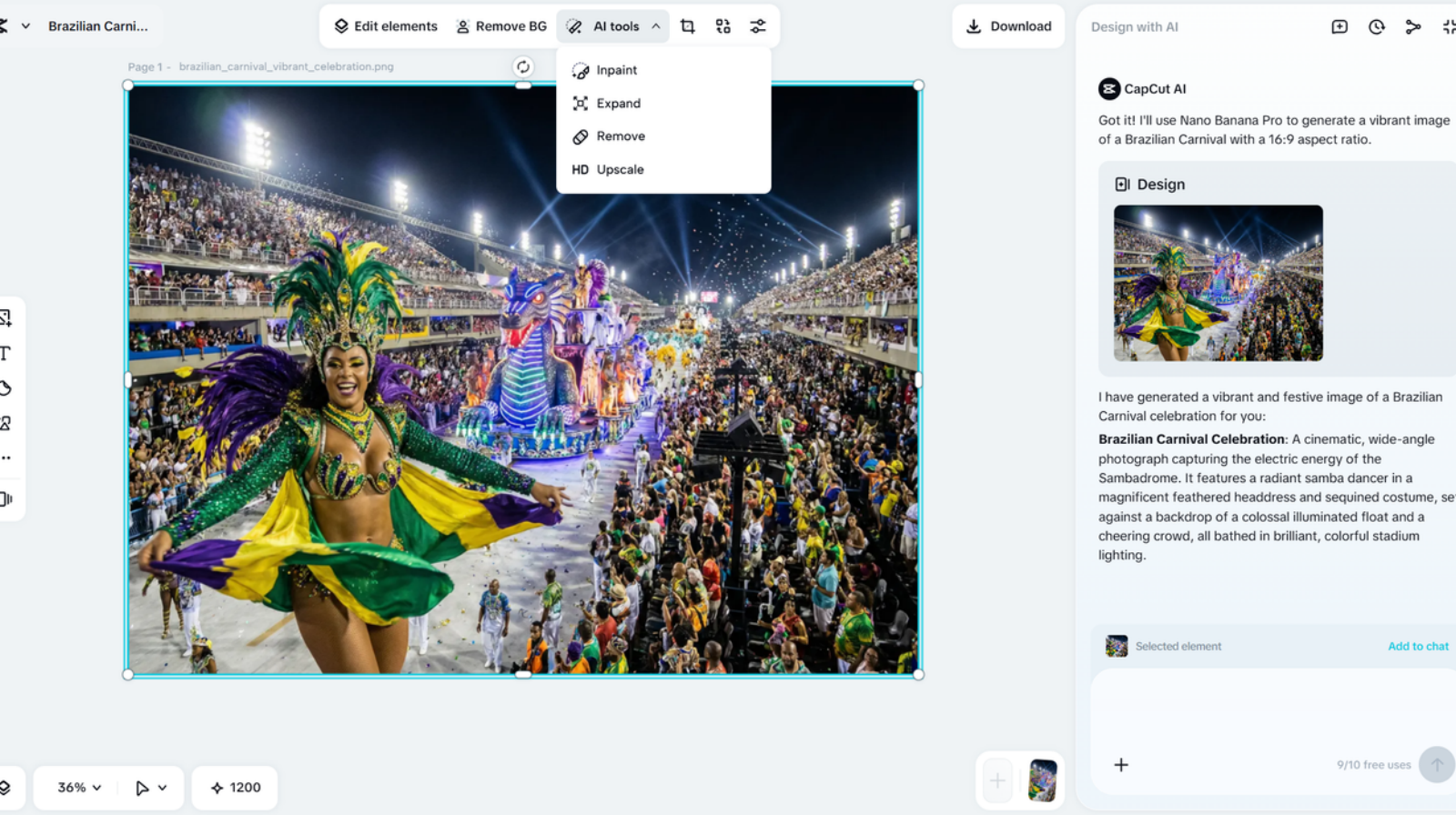Click the icon between crop and adjust
1456x815 pixels.
pyautogui.click(x=723, y=26)
